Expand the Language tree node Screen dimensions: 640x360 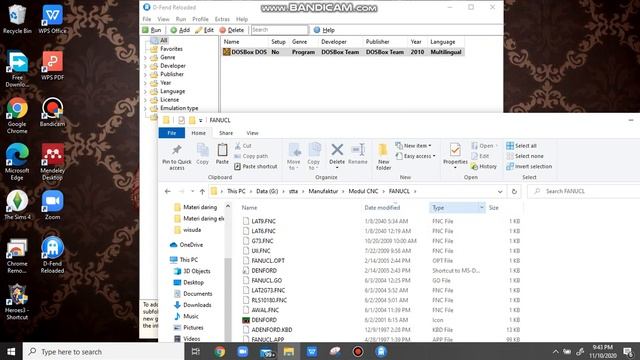coord(145,91)
